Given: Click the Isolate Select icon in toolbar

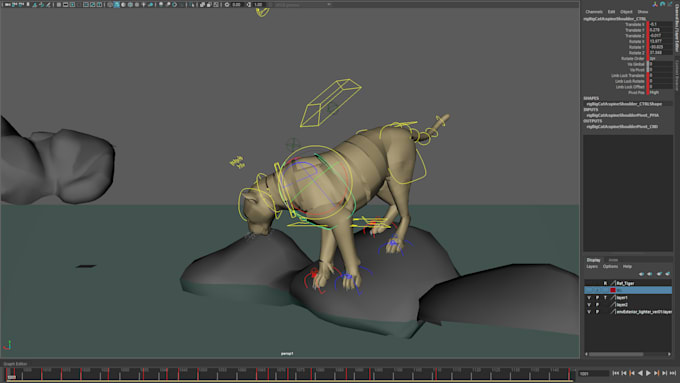Looking at the screenshot, I should click(x=191, y=4).
